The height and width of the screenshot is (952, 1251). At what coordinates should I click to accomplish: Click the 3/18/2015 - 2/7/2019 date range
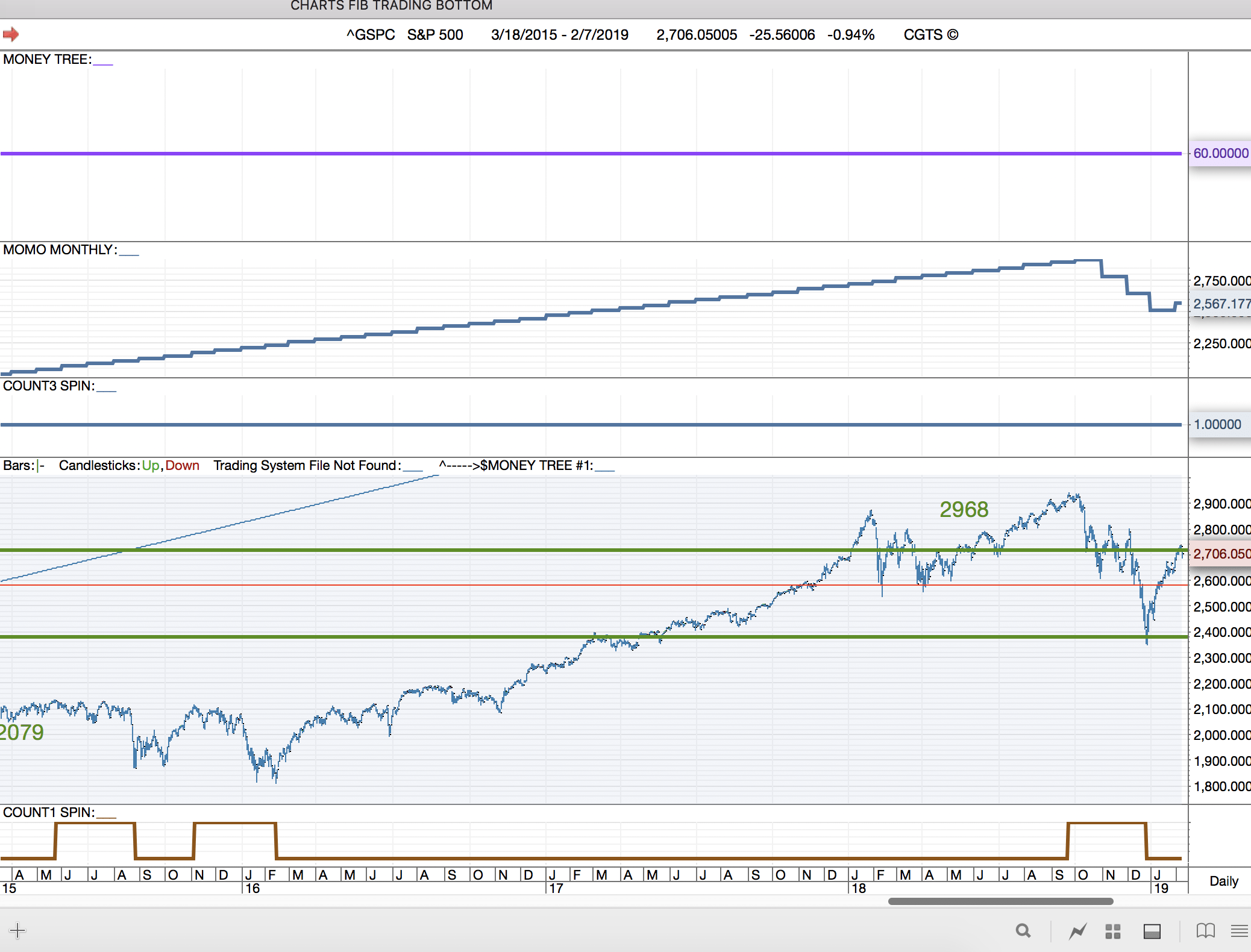tap(559, 35)
